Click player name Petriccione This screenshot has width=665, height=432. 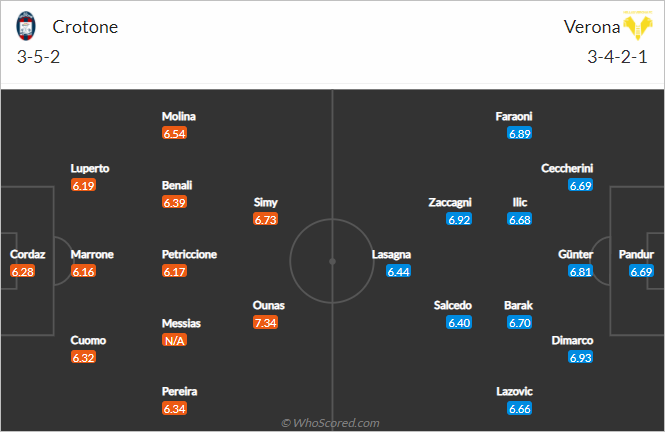point(189,254)
